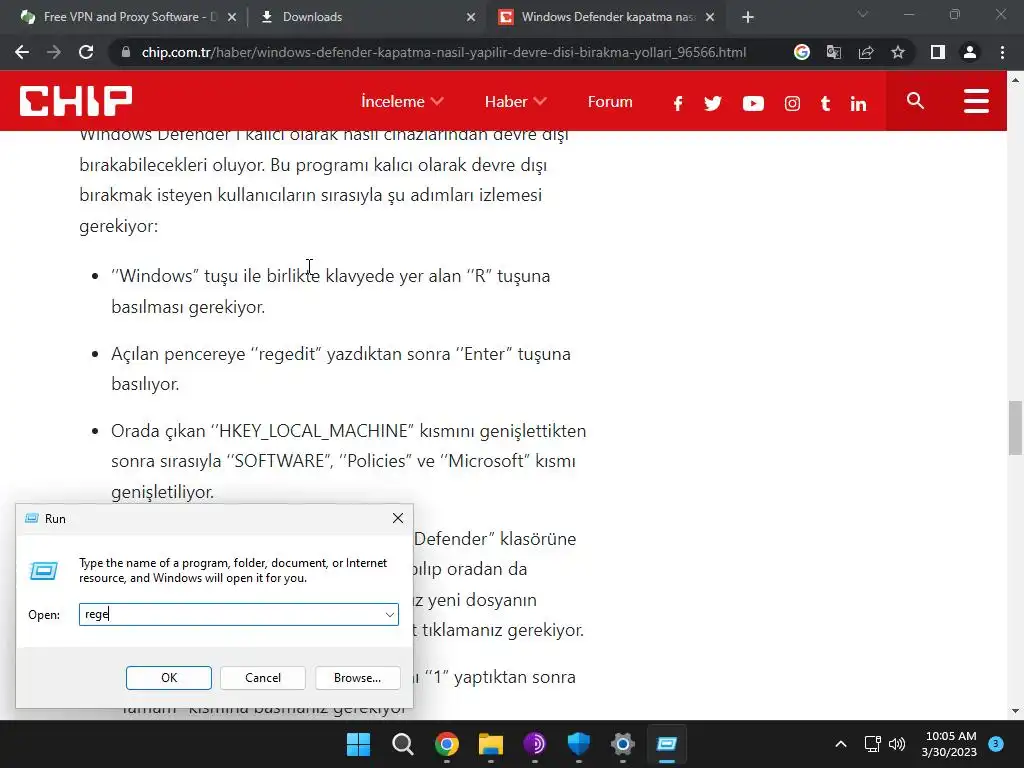The height and width of the screenshot is (768, 1024).
Task: Click Browse... in the Run dialog
Action: [x=357, y=678]
